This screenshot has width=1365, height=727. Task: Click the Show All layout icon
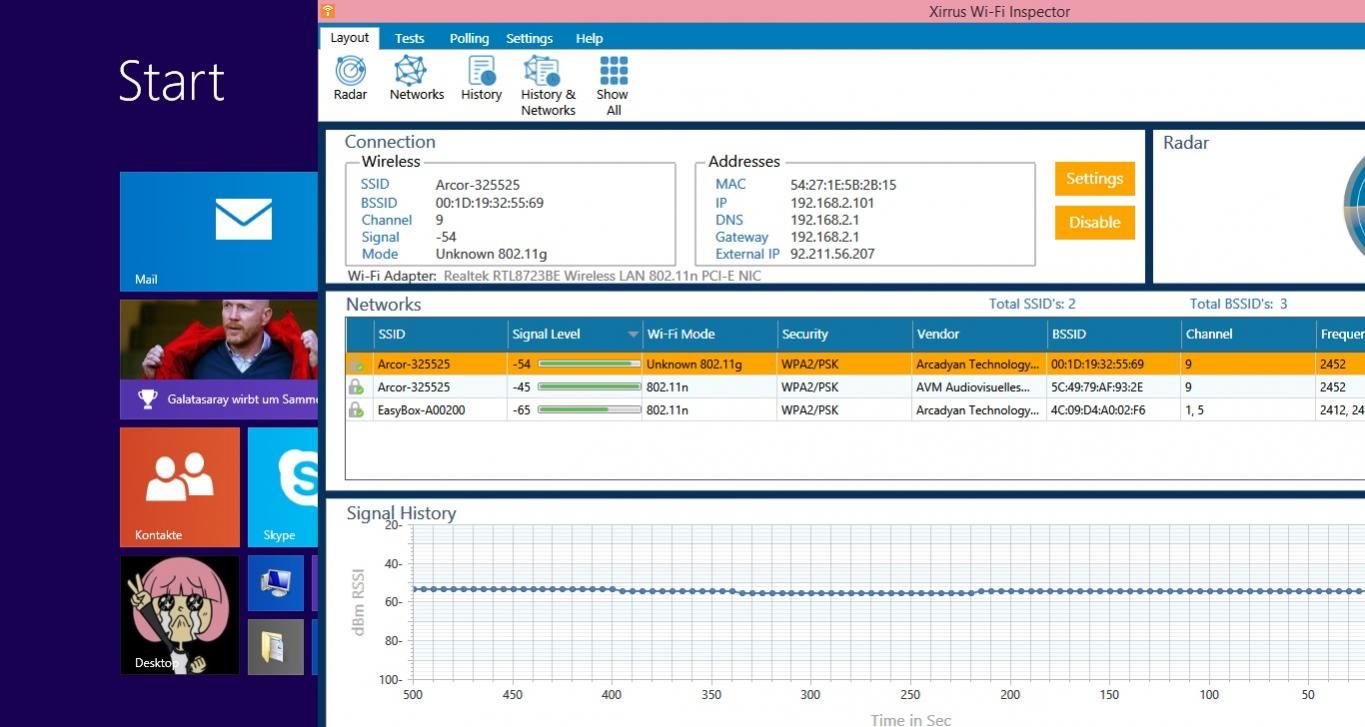point(613,86)
